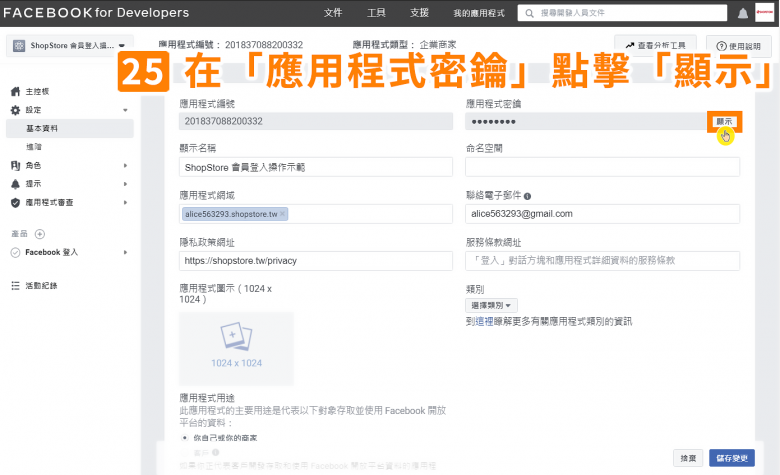The height and width of the screenshot is (475, 780).
Task: Click the analytics trend arrow icon
Action: [x=630, y=45]
